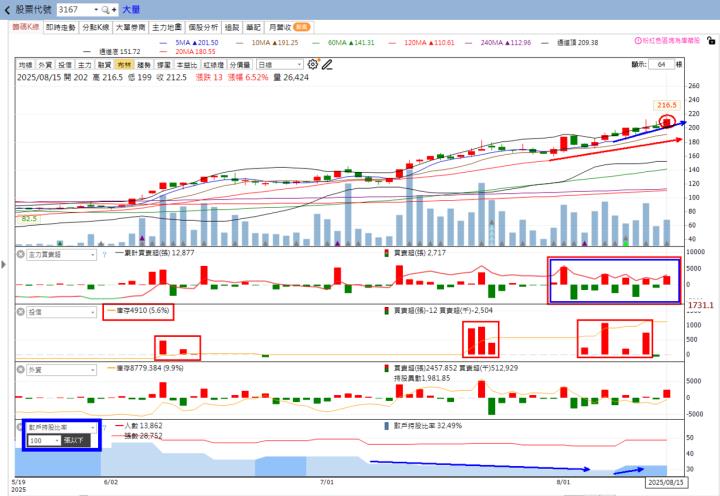
Task: Switch to the 即時走勢 tab
Action: click(x=61, y=28)
